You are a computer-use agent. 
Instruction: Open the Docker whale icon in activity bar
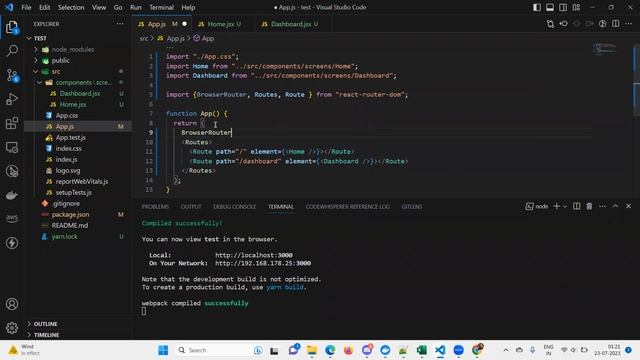[12, 195]
